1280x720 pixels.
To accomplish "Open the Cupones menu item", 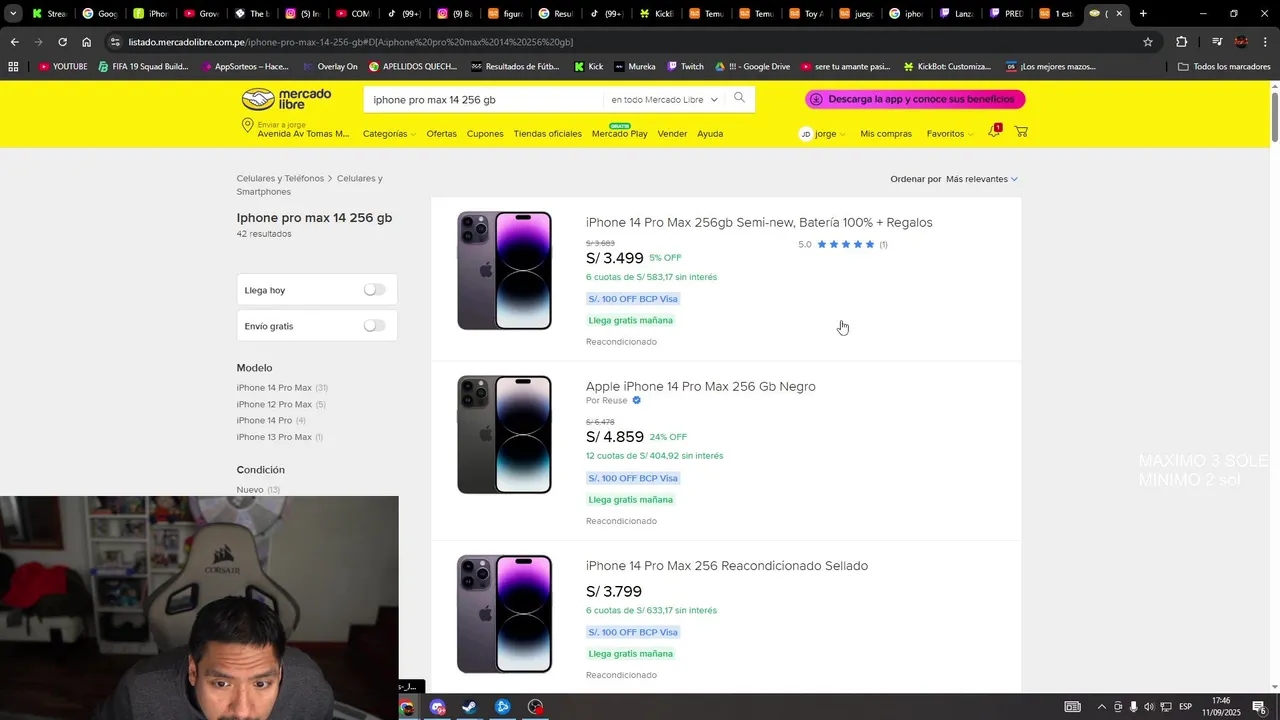I will coord(485,134).
